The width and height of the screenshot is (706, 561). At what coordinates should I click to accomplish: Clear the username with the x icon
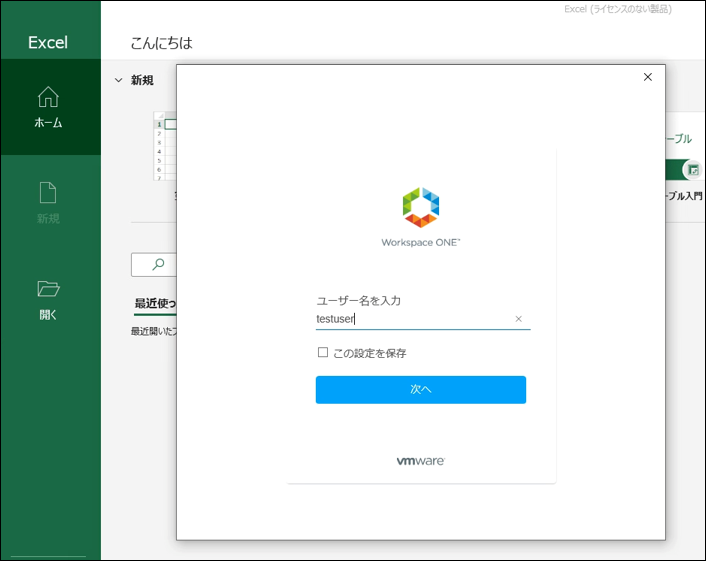tap(518, 320)
